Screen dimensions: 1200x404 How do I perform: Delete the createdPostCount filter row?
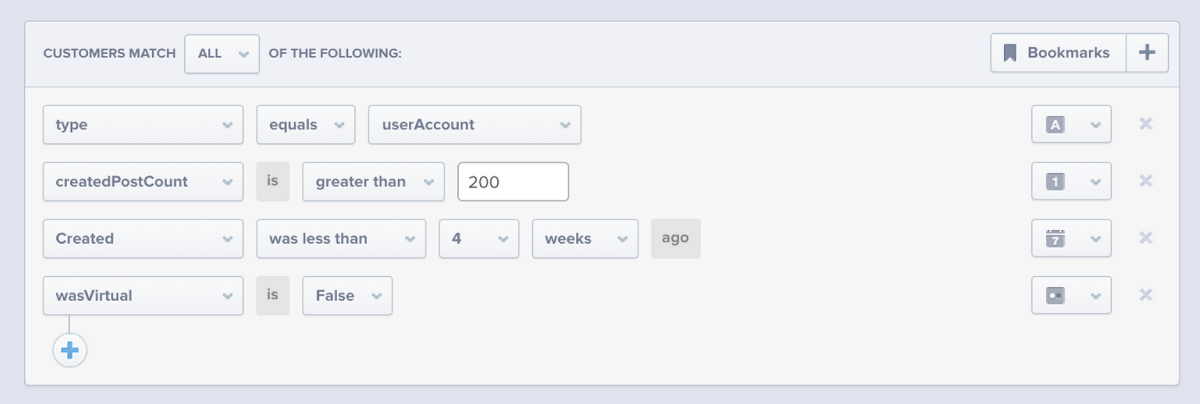point(1146,181)
